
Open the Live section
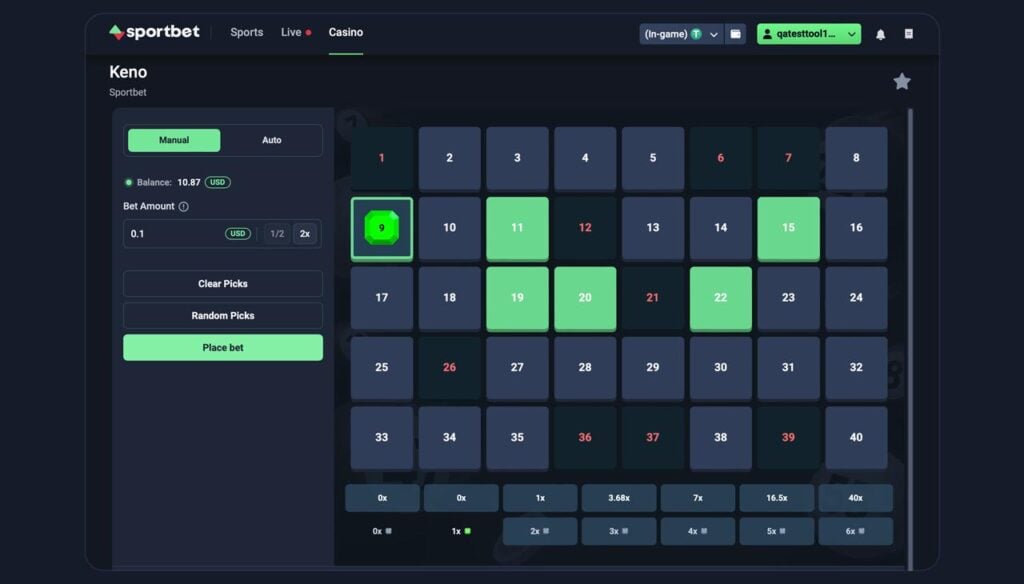pos(296,32)
